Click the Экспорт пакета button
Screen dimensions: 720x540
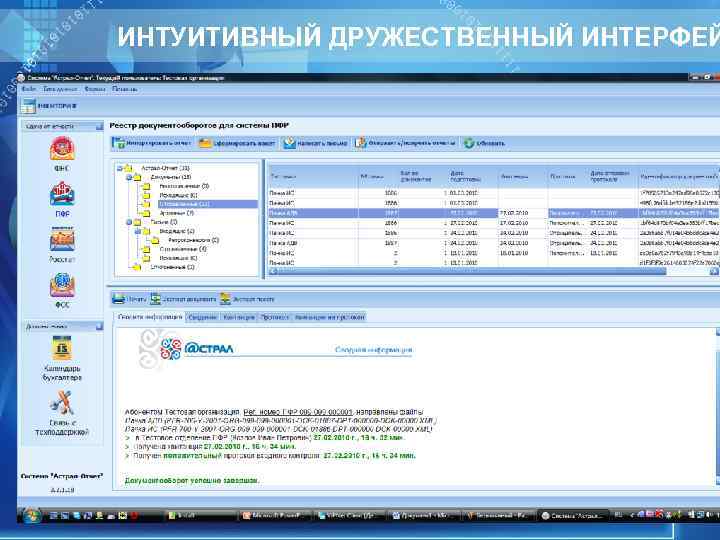pos(247,299)
